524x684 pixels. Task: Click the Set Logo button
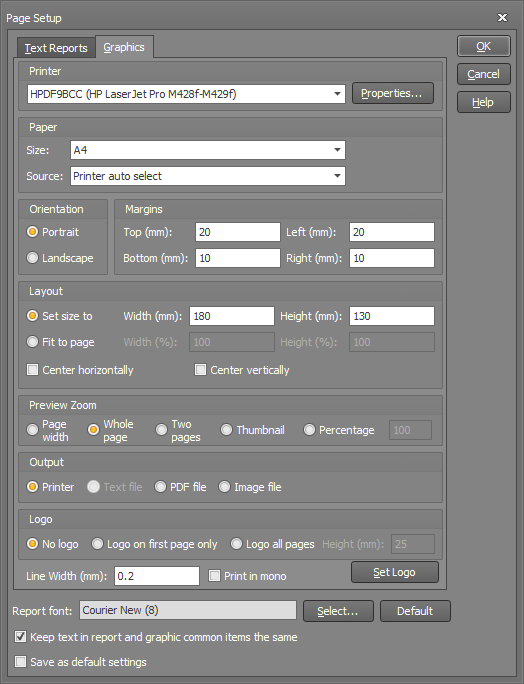pos(394,572)
